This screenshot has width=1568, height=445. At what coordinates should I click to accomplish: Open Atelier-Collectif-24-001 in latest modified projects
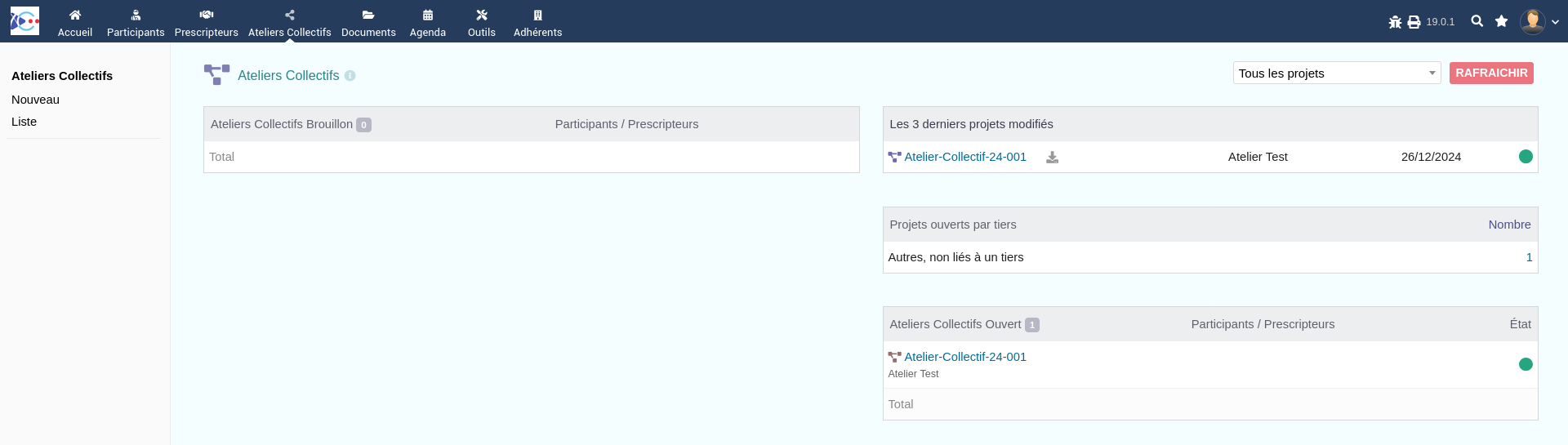(x=964, y=157)
